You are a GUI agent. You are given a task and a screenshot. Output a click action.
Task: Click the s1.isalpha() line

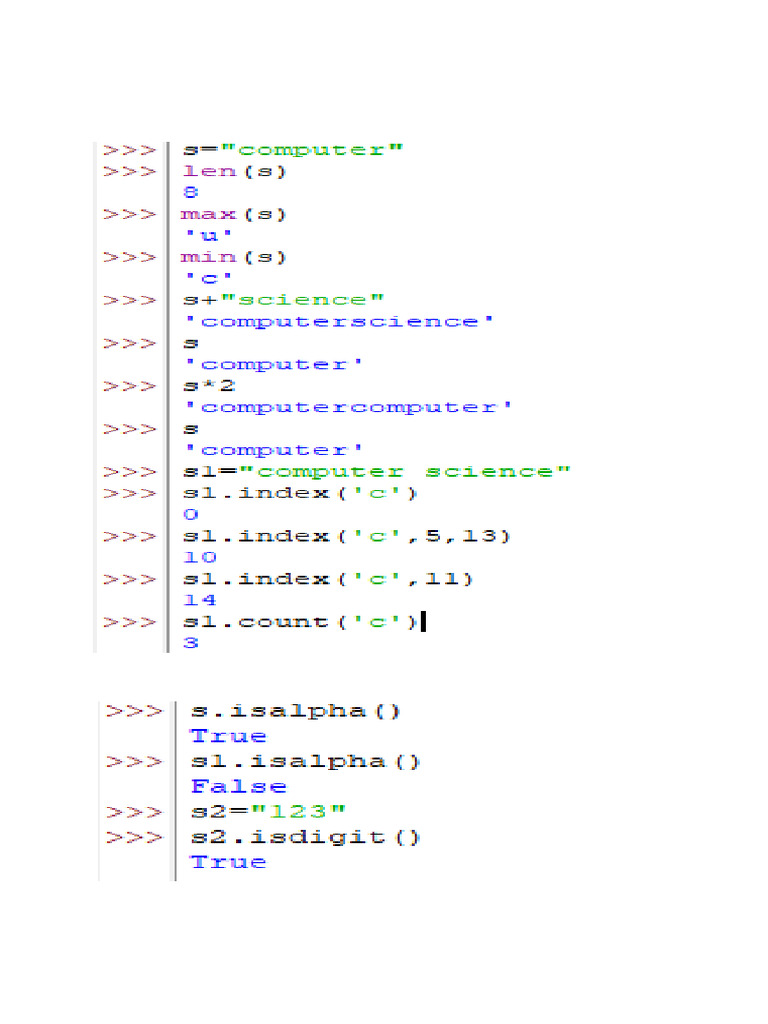coord(306,762)
